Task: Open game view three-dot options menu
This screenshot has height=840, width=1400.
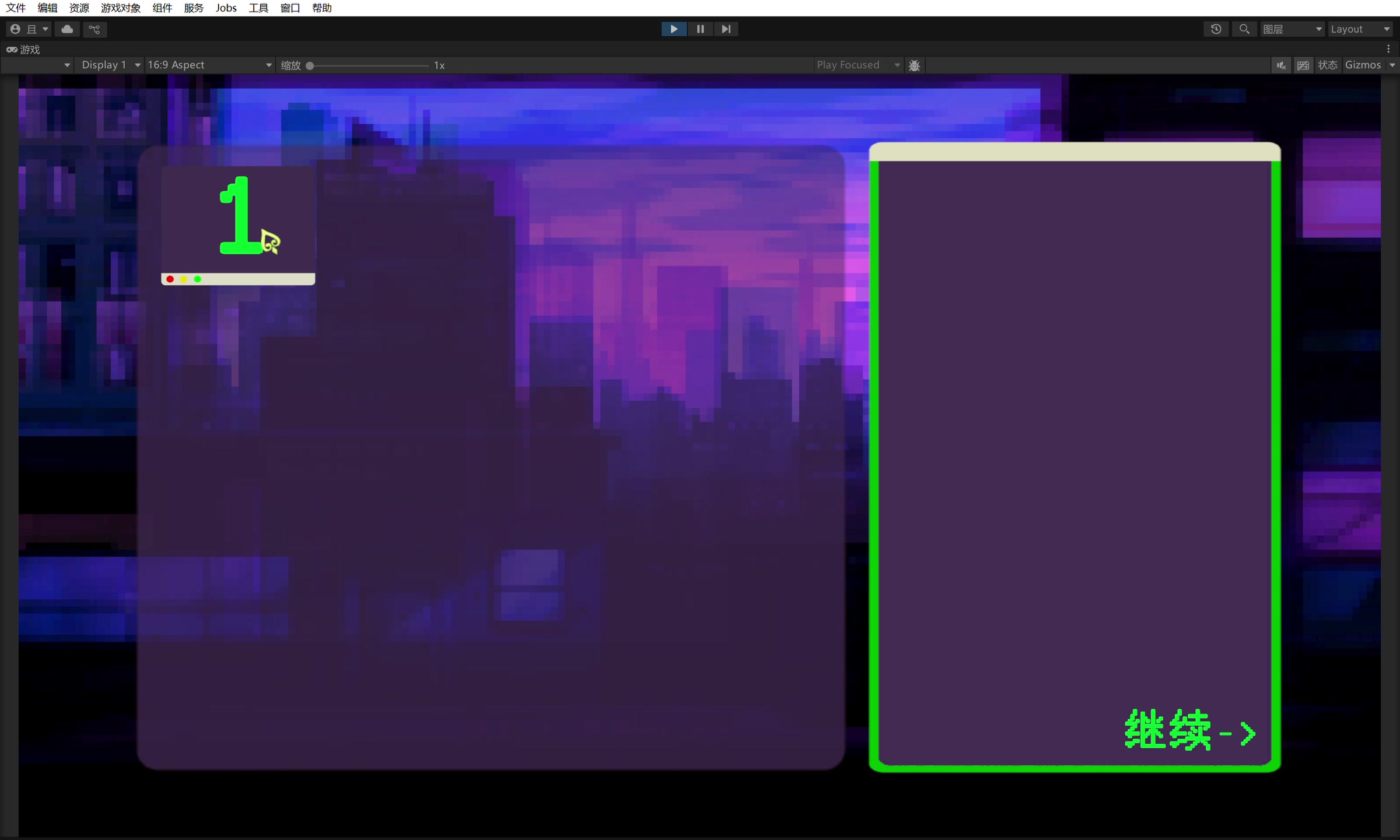Action: tap(1388, 49)
